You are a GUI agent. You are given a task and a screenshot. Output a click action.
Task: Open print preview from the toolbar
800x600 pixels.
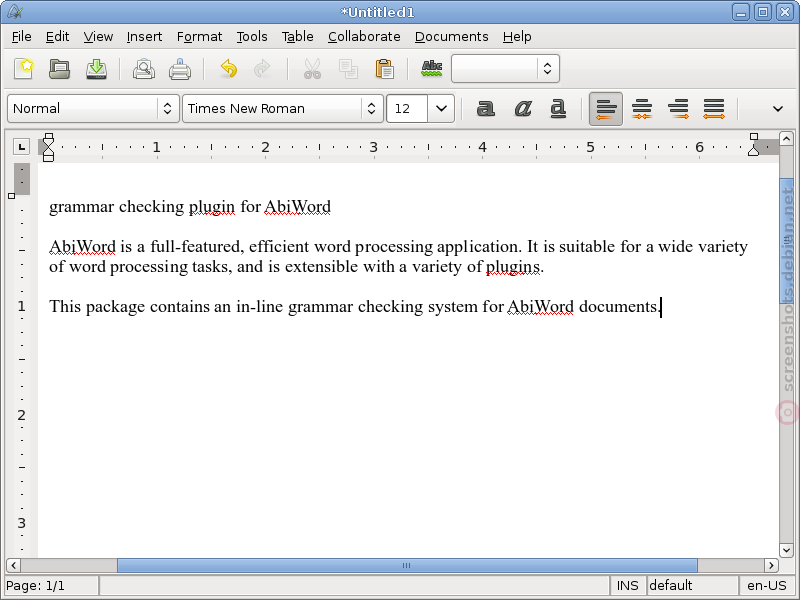(x=144, y=68)
